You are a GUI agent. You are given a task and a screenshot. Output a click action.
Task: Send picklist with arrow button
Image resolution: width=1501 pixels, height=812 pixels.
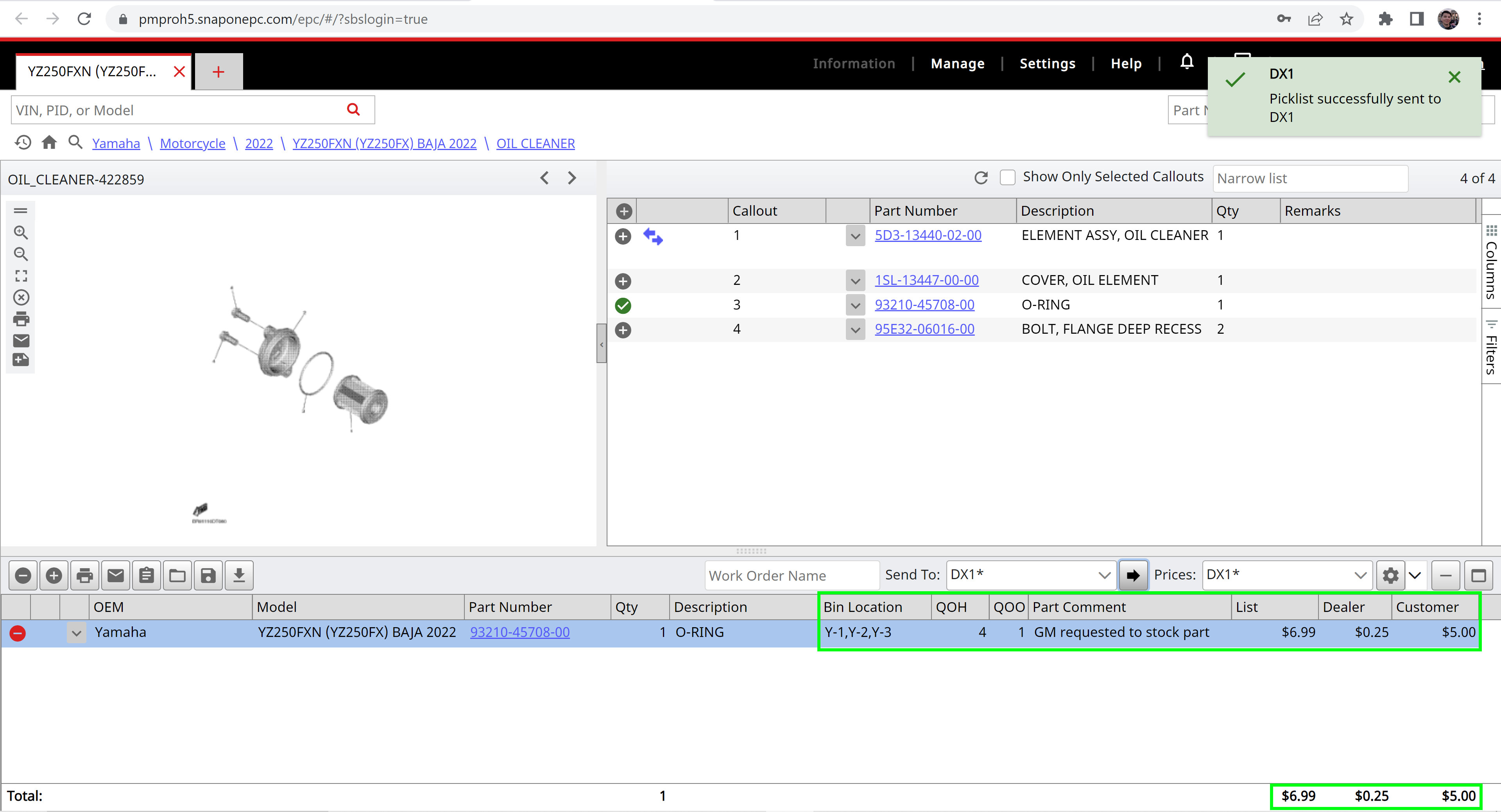[x=1133, y=576]
